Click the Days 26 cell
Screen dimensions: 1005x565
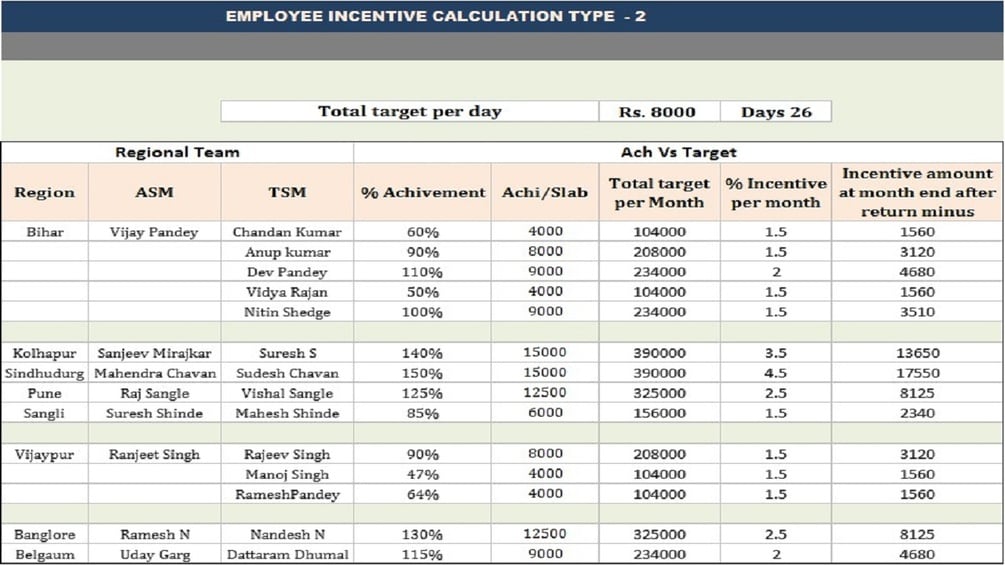tap(776, 111)
